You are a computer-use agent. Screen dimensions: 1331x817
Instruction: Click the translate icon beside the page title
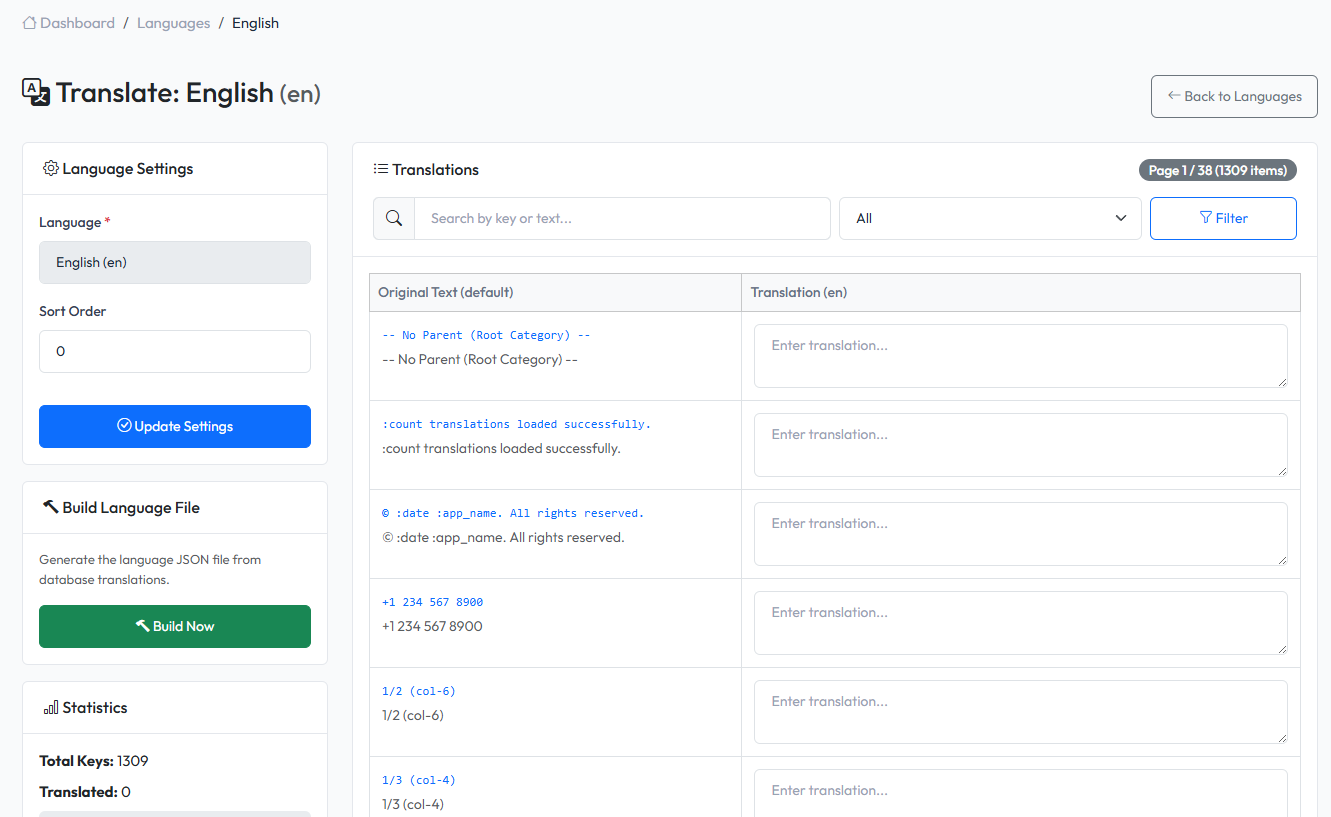click(36, 92)
